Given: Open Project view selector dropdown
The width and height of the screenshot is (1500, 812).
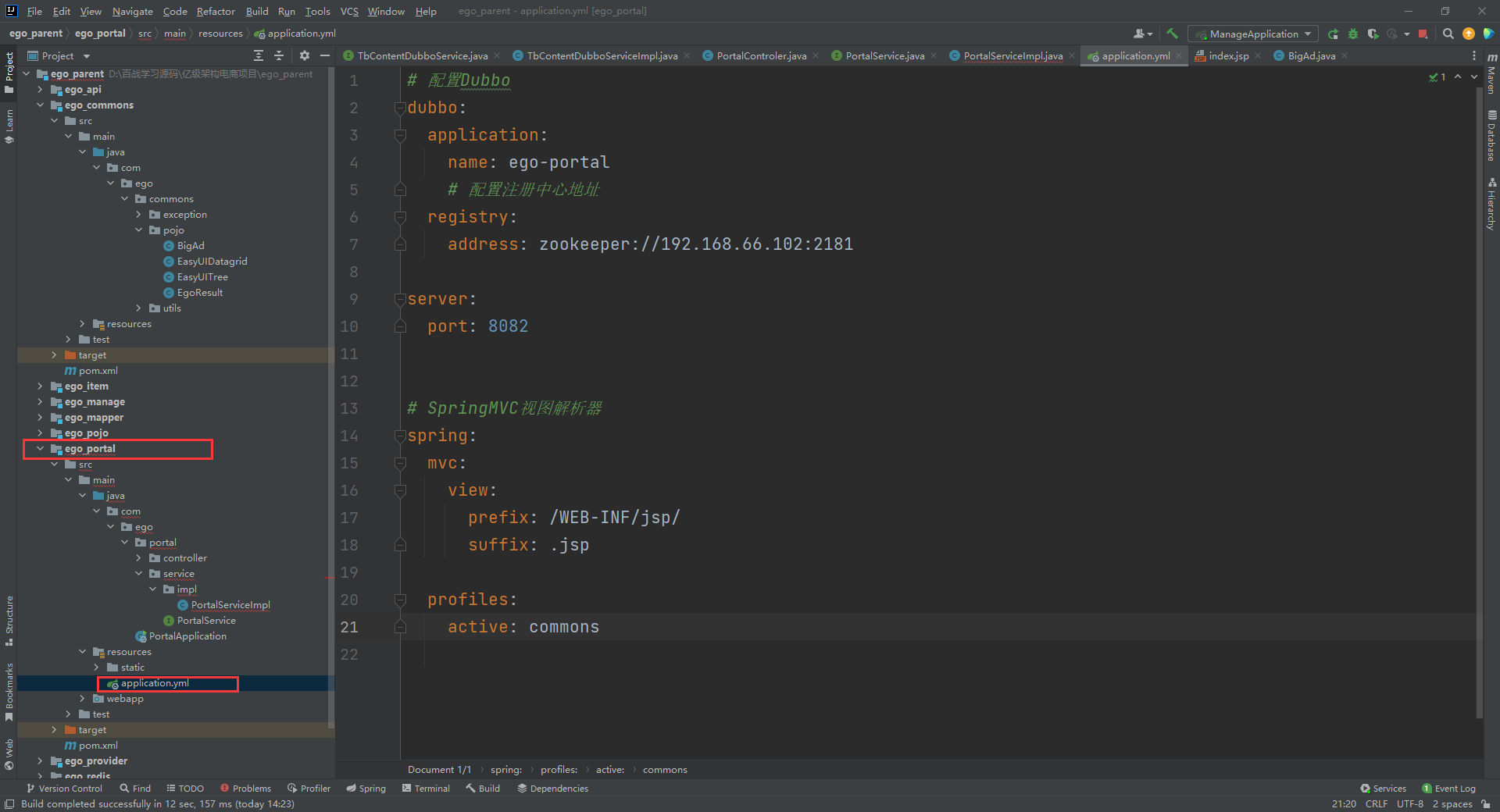Looking at the screenshot, I should pos(59,55).
